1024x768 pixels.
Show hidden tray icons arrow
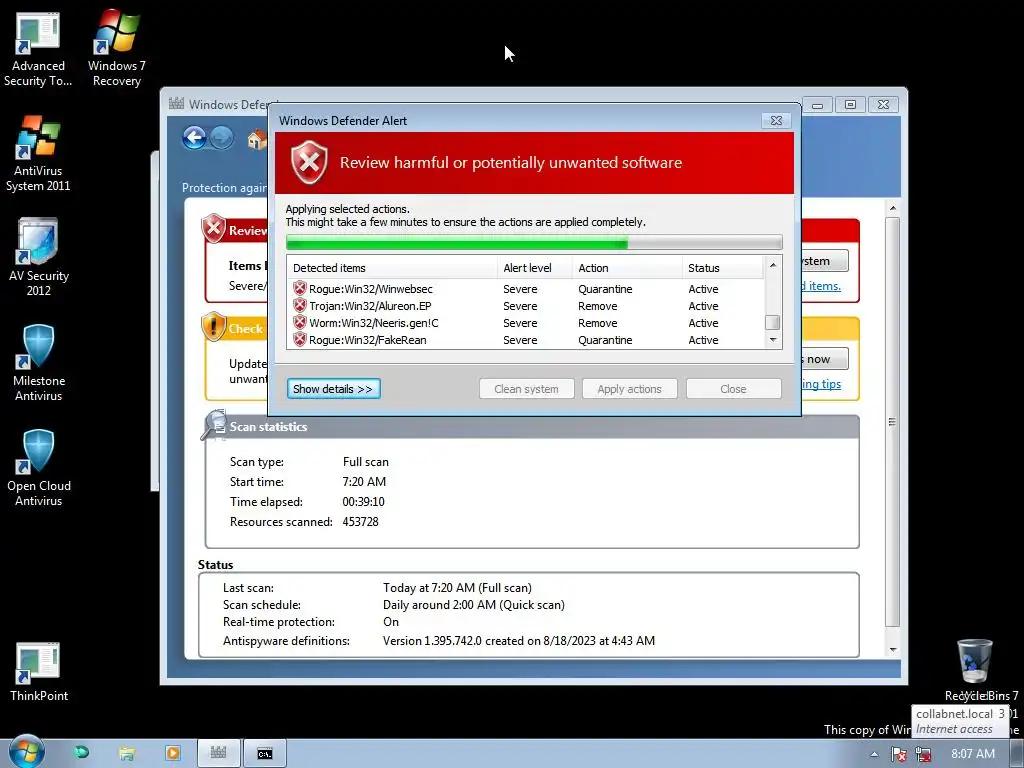(874, 754)
